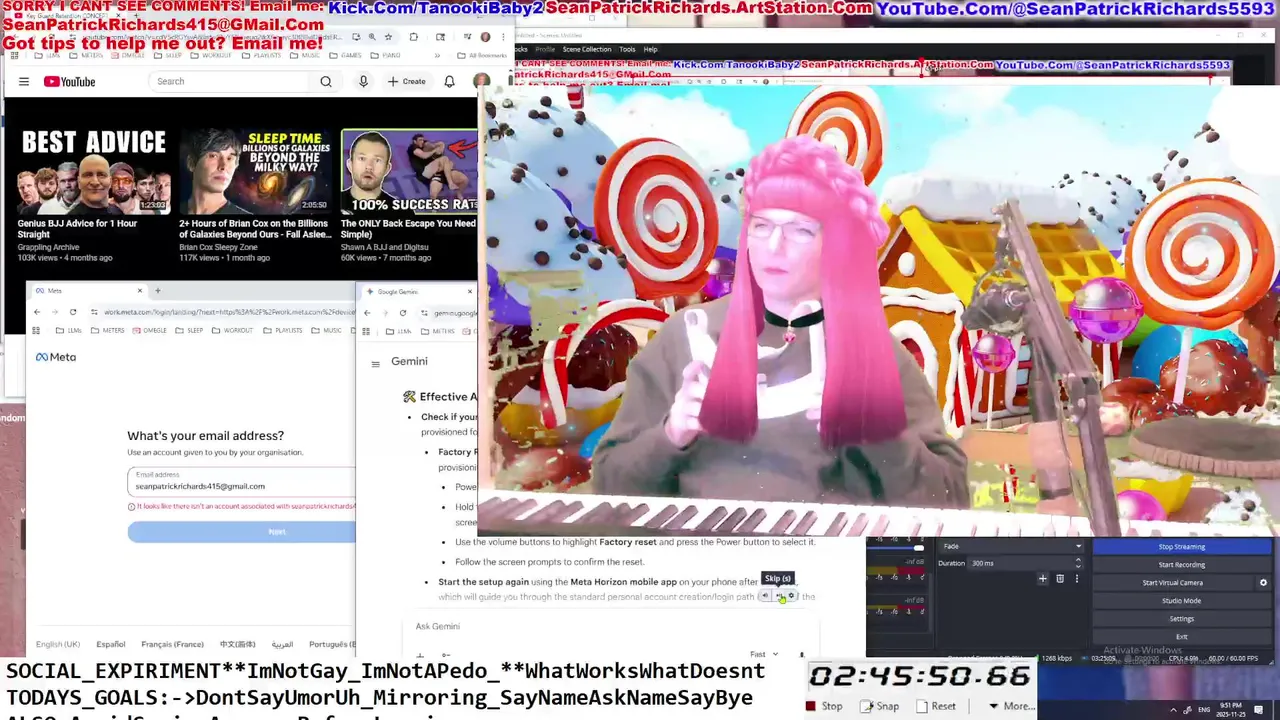Click the timer Snap button
Viewport: 1280px width, 720px height.
pyautogui.click(x=880, y=706)
